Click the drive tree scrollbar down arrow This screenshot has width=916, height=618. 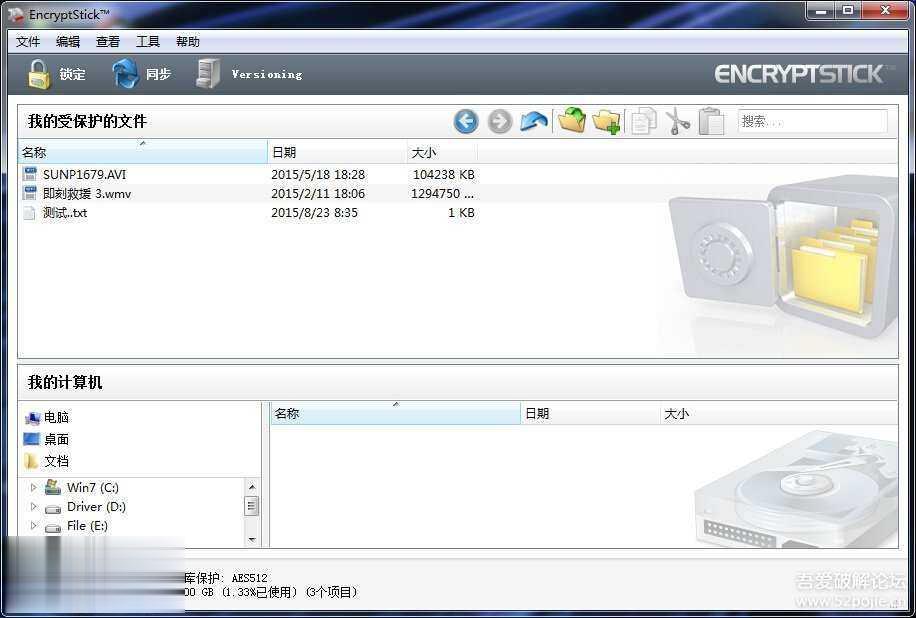[x=252, y=540]
